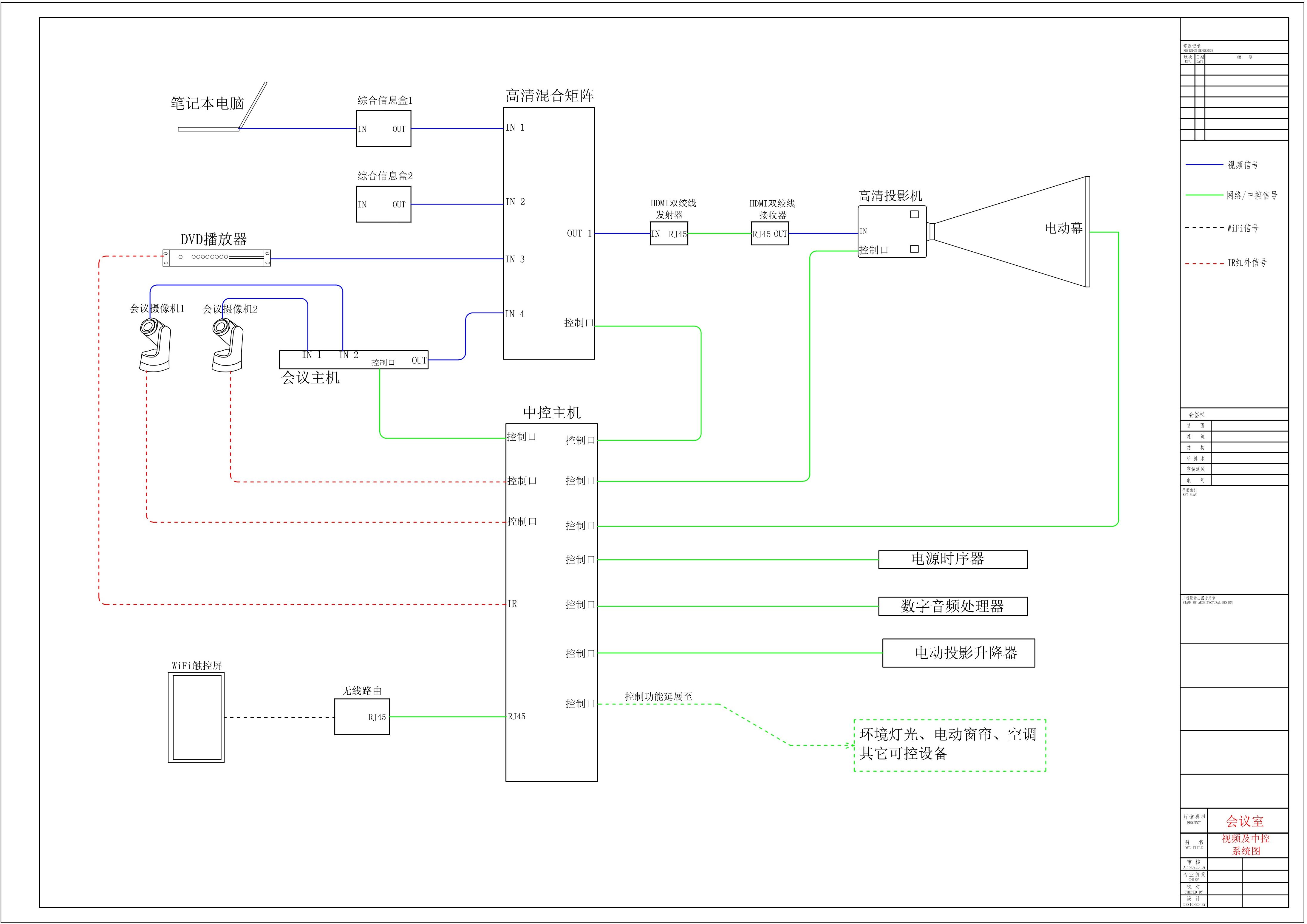Select conference camera 2 icon

(227, 345)
